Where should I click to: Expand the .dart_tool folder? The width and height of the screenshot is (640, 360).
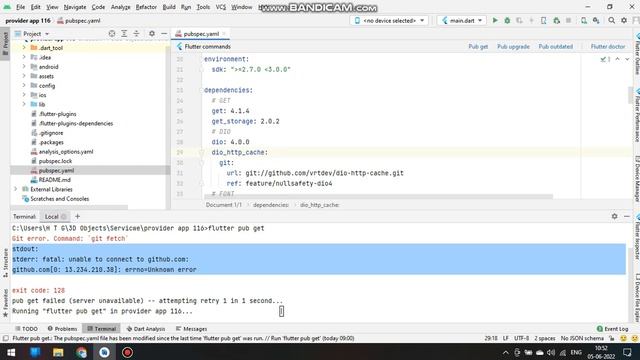tap(24, 48)
